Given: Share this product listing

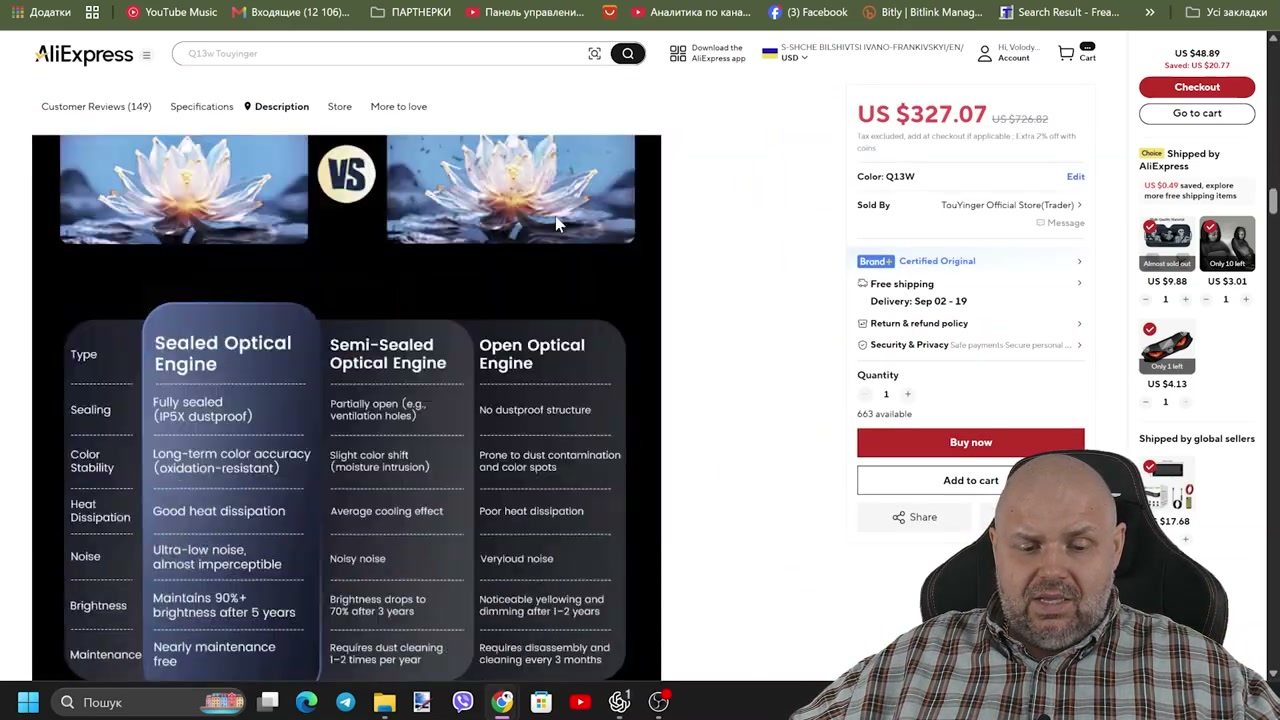Looking at the screenshot, I should coord(914,517).
